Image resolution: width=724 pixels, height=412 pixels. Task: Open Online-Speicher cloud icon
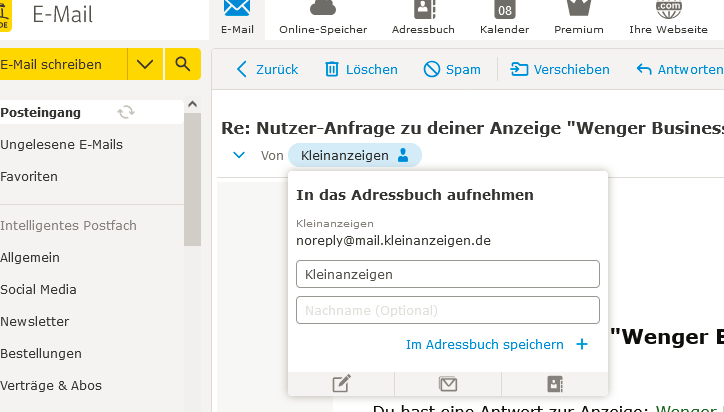(323, 7)
